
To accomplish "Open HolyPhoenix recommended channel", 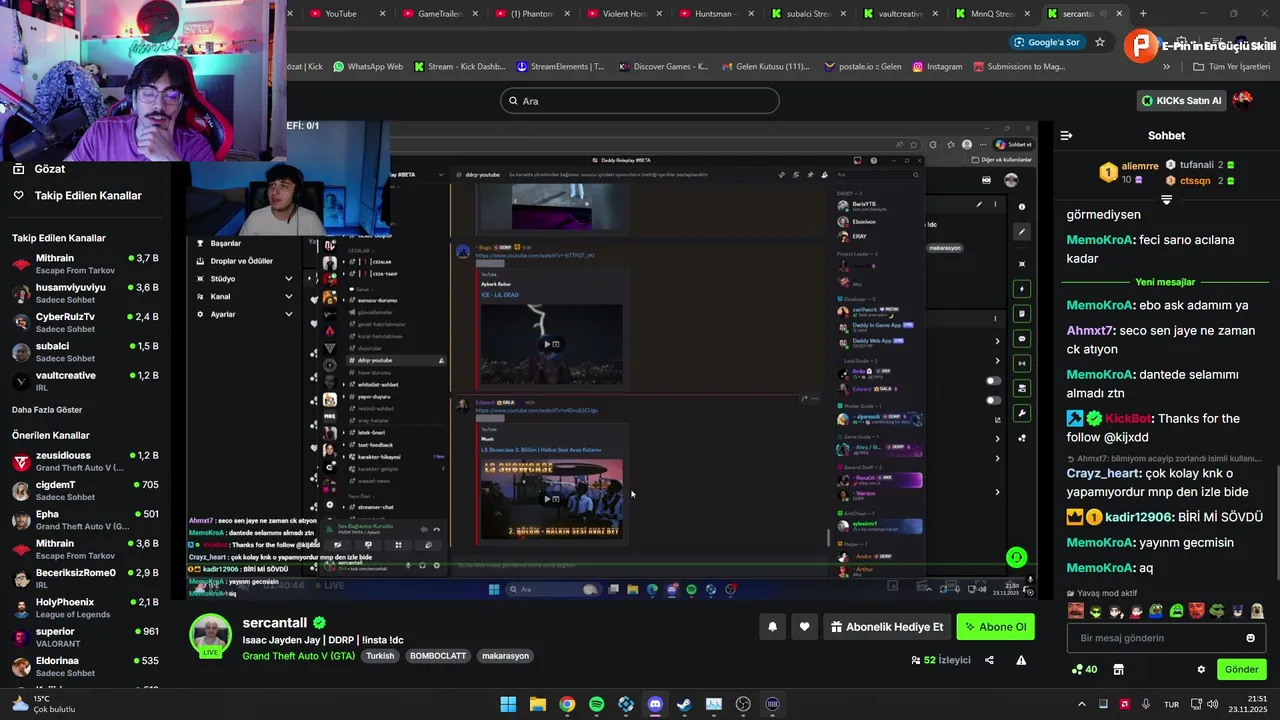I will point(85,608).
